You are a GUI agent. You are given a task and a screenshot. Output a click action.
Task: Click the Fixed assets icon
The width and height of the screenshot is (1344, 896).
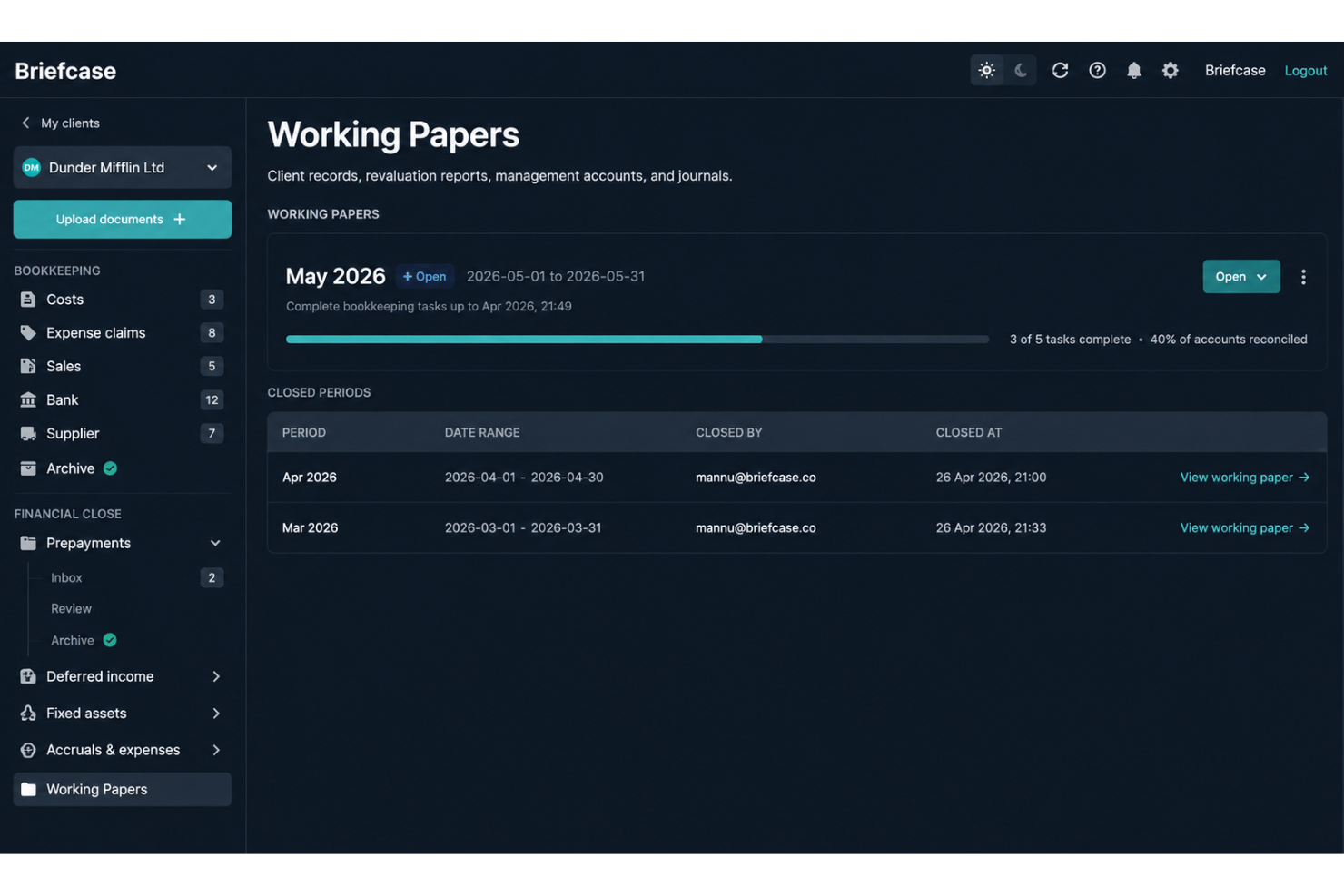pos(28,714)
